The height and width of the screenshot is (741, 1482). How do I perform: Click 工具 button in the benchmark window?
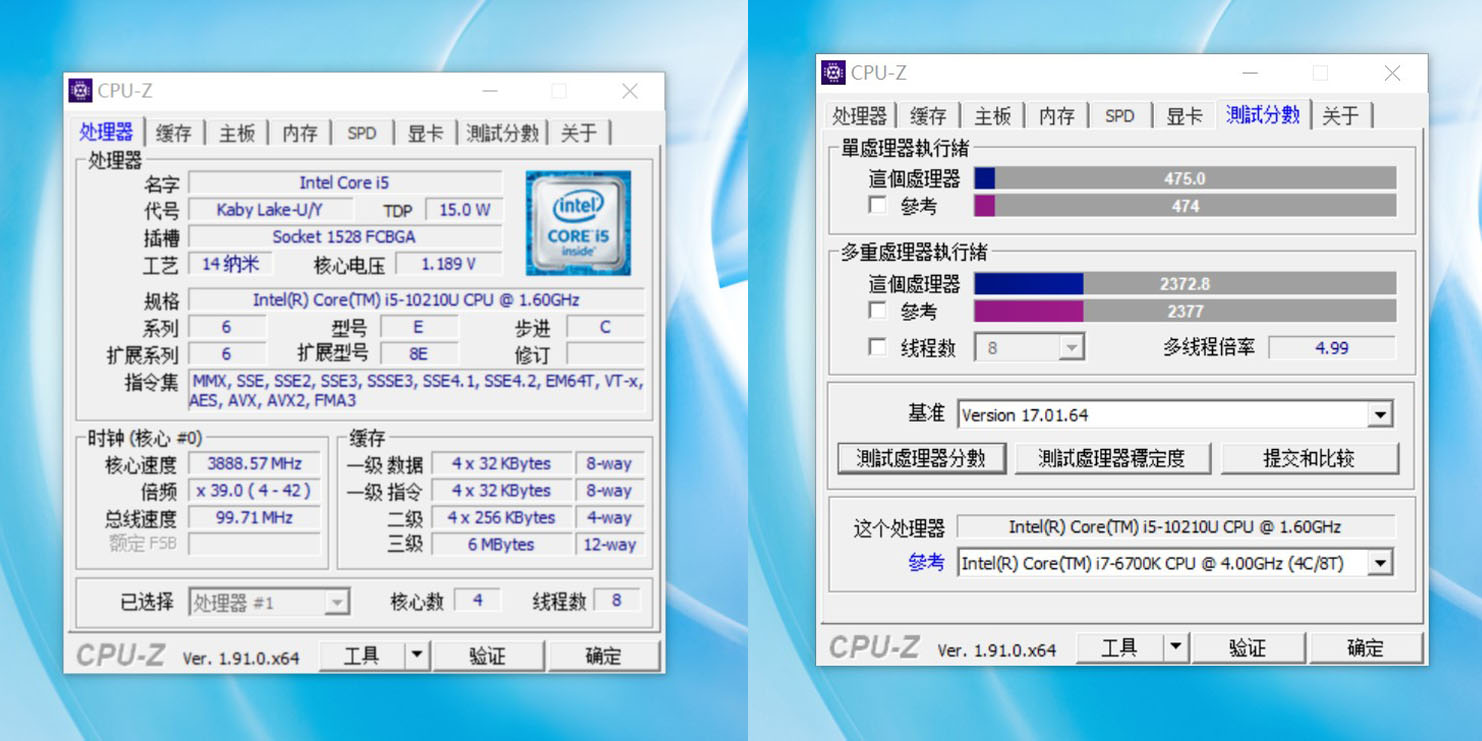tap(1120, 648)
